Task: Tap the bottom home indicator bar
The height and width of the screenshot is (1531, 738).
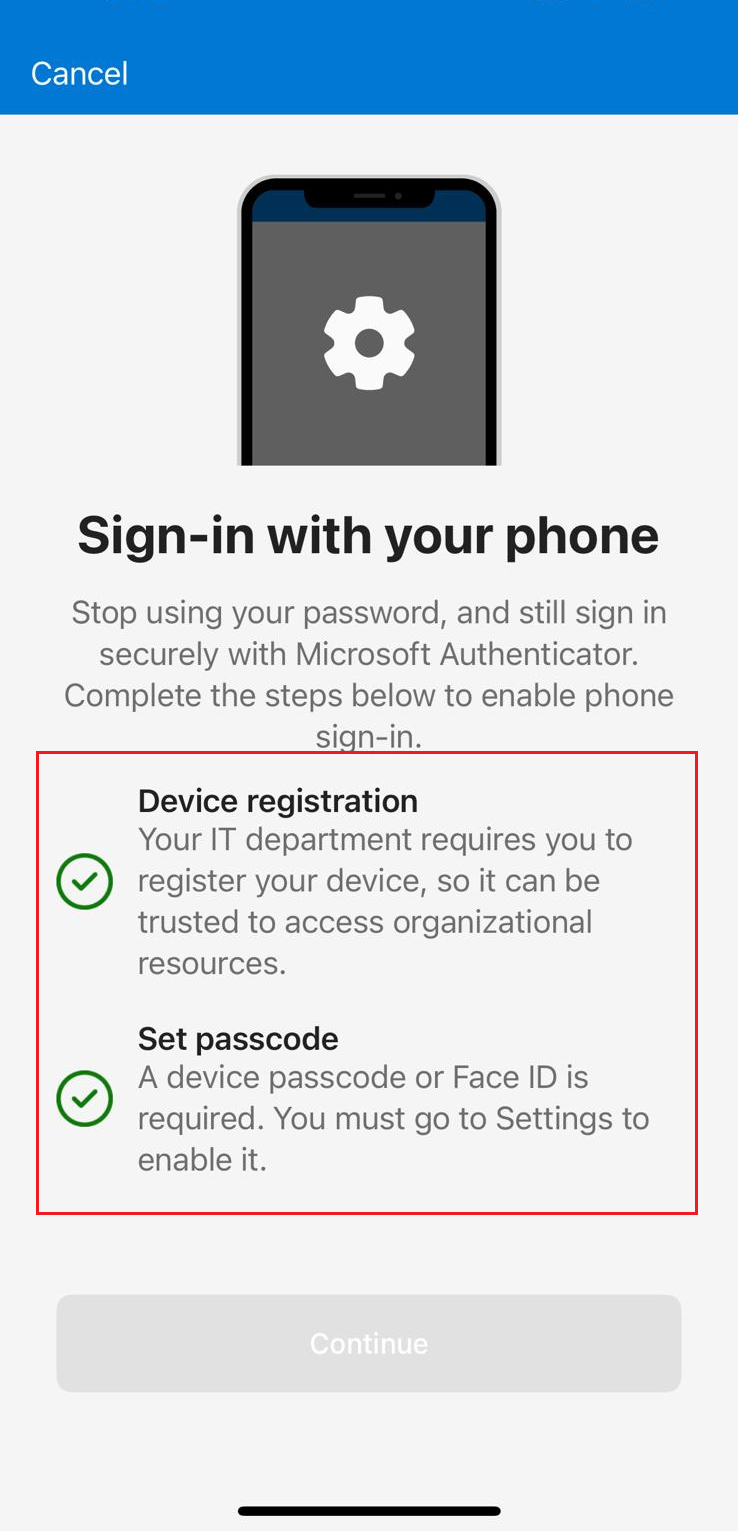Action: (x=369, y=1510)
